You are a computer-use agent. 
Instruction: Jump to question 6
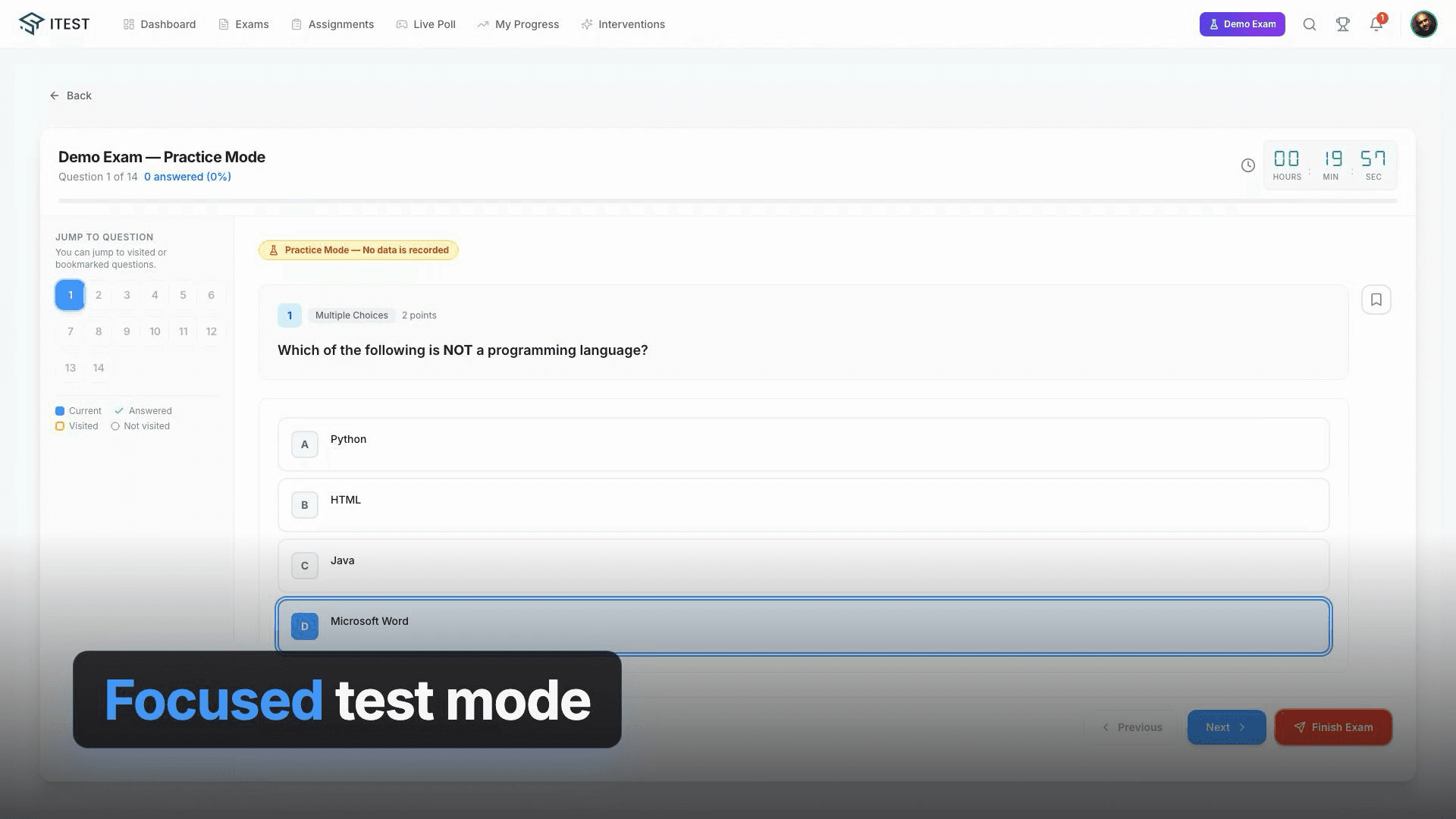[211, 295]
